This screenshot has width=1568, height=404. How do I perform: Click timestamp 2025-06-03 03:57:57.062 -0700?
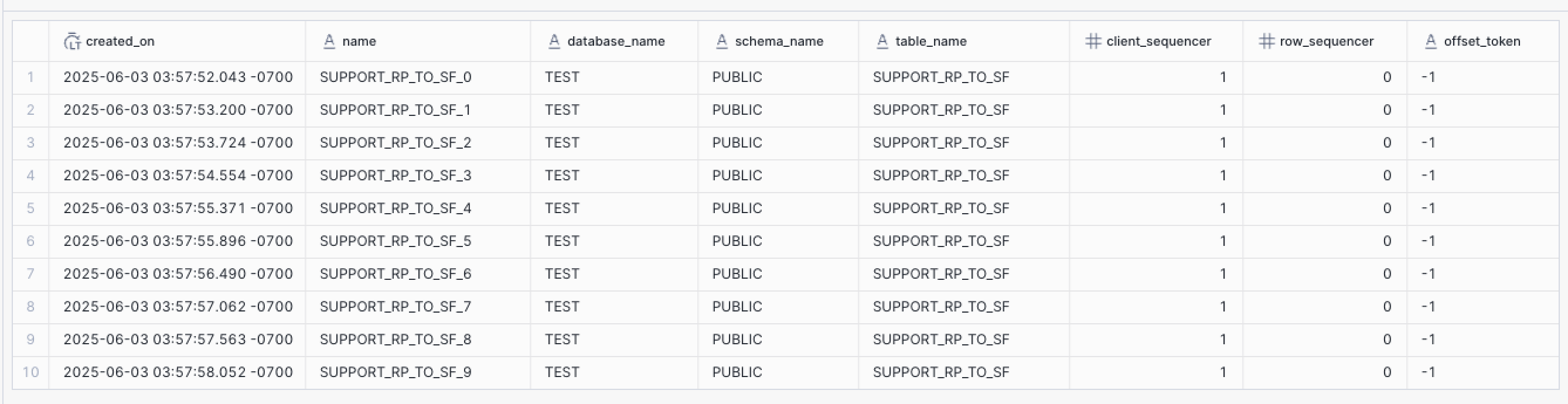click(178, 307)
